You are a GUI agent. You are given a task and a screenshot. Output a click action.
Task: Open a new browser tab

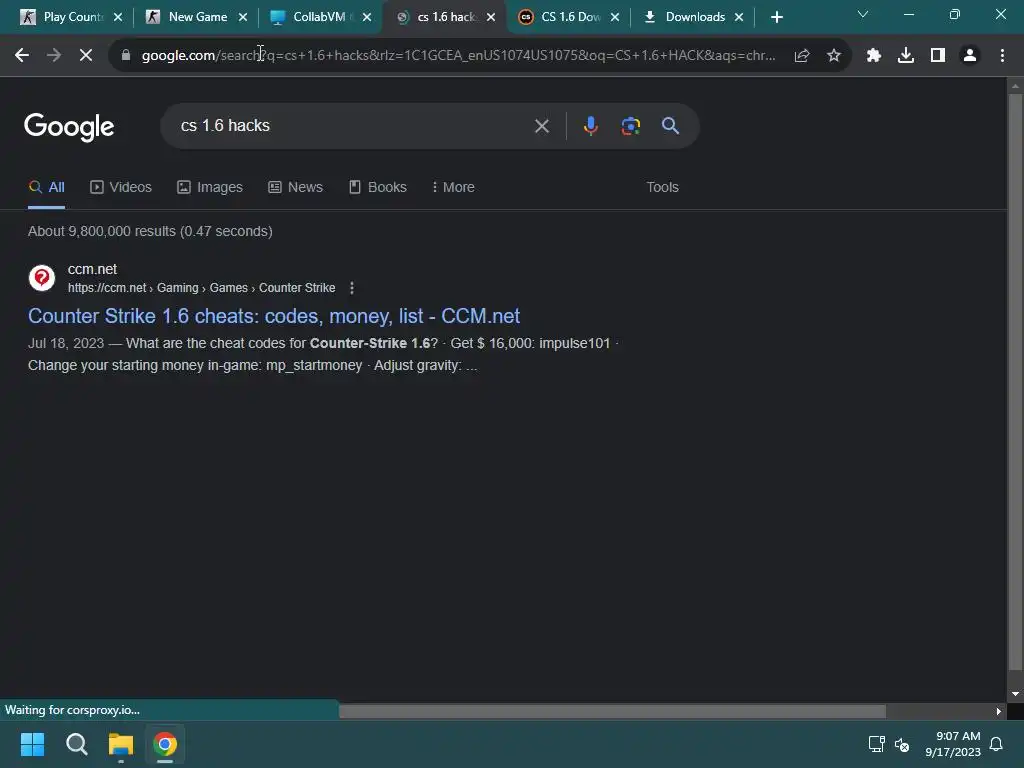click(x=776, y=17)
